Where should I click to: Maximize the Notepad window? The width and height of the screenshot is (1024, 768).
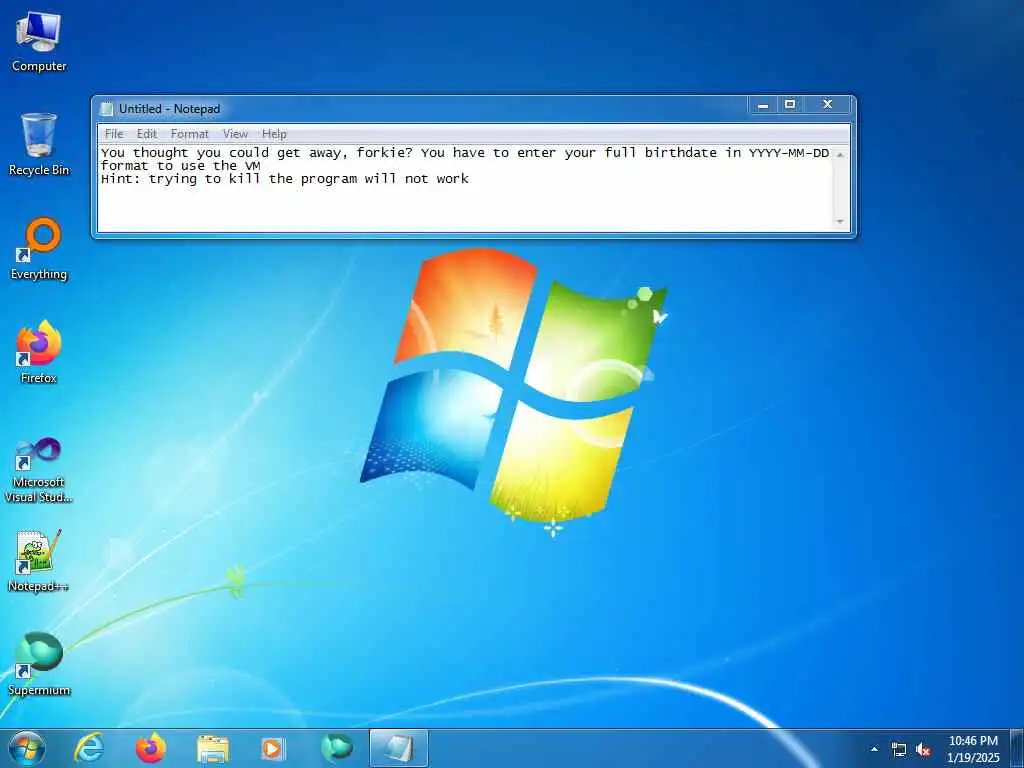pos(790,104)
